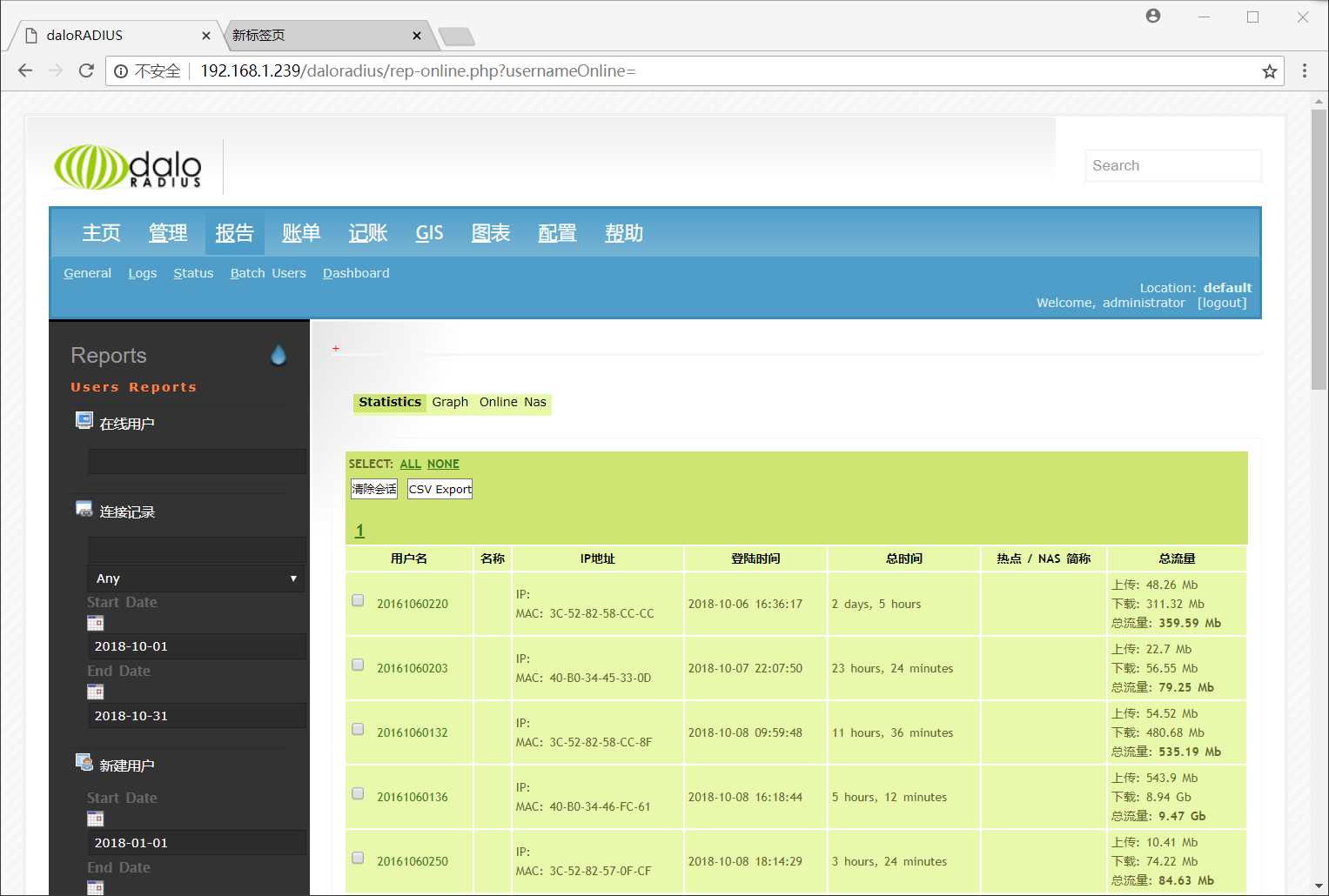Switch to the Graph tab
Viewport: 1329px width, 896px height.
[450, 402]
